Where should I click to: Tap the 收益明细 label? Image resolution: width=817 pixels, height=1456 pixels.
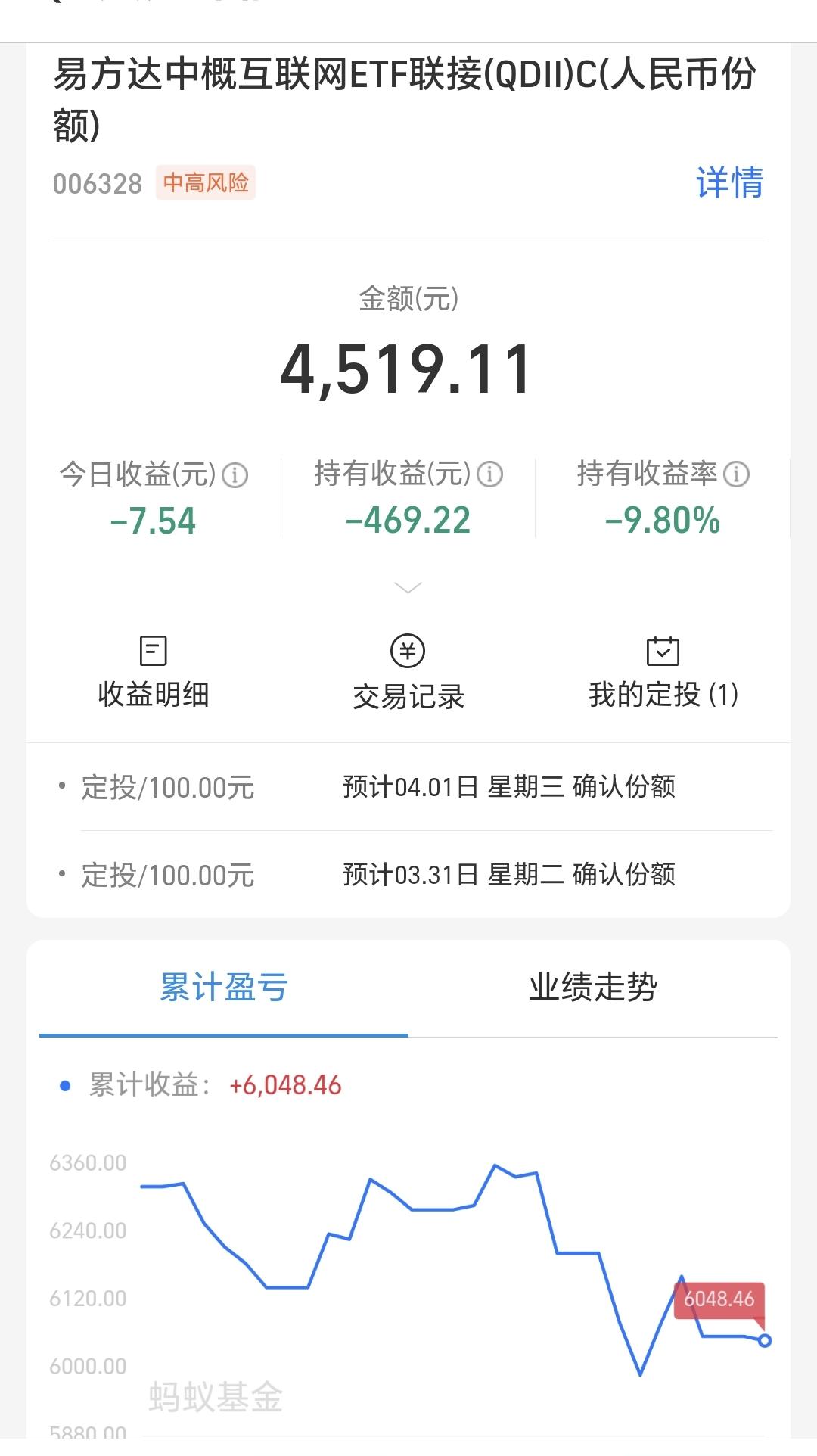click(x=154, y=695)
